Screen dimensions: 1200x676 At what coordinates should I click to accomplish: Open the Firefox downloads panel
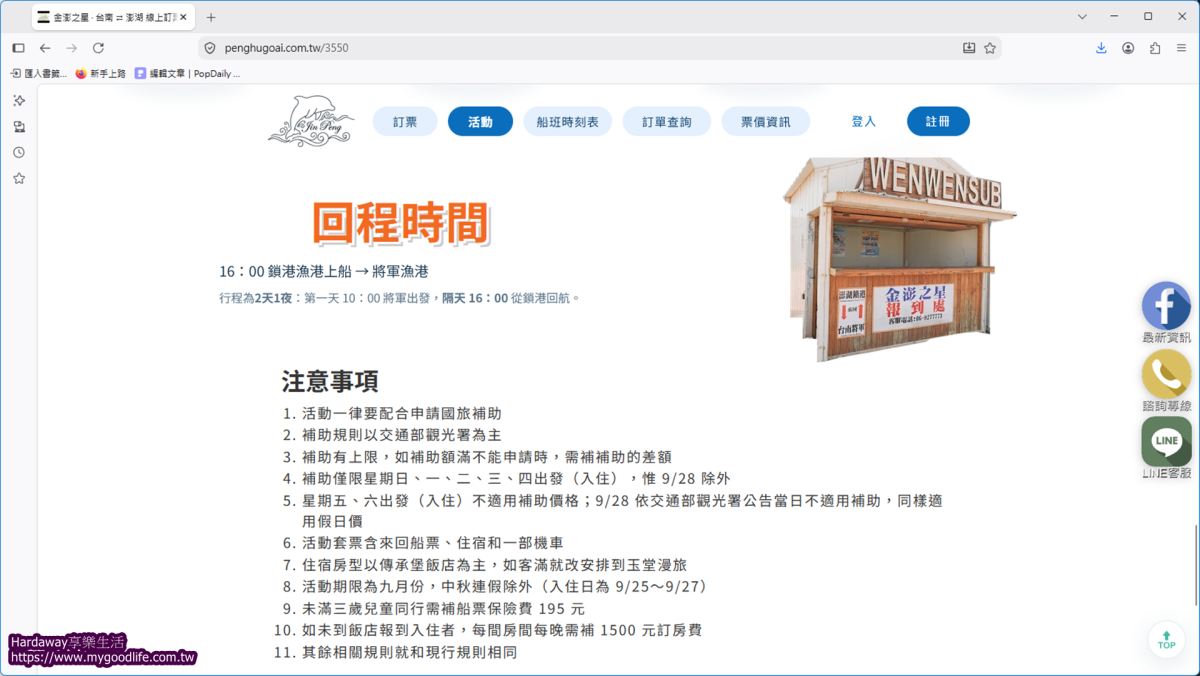coord(1101,48)
